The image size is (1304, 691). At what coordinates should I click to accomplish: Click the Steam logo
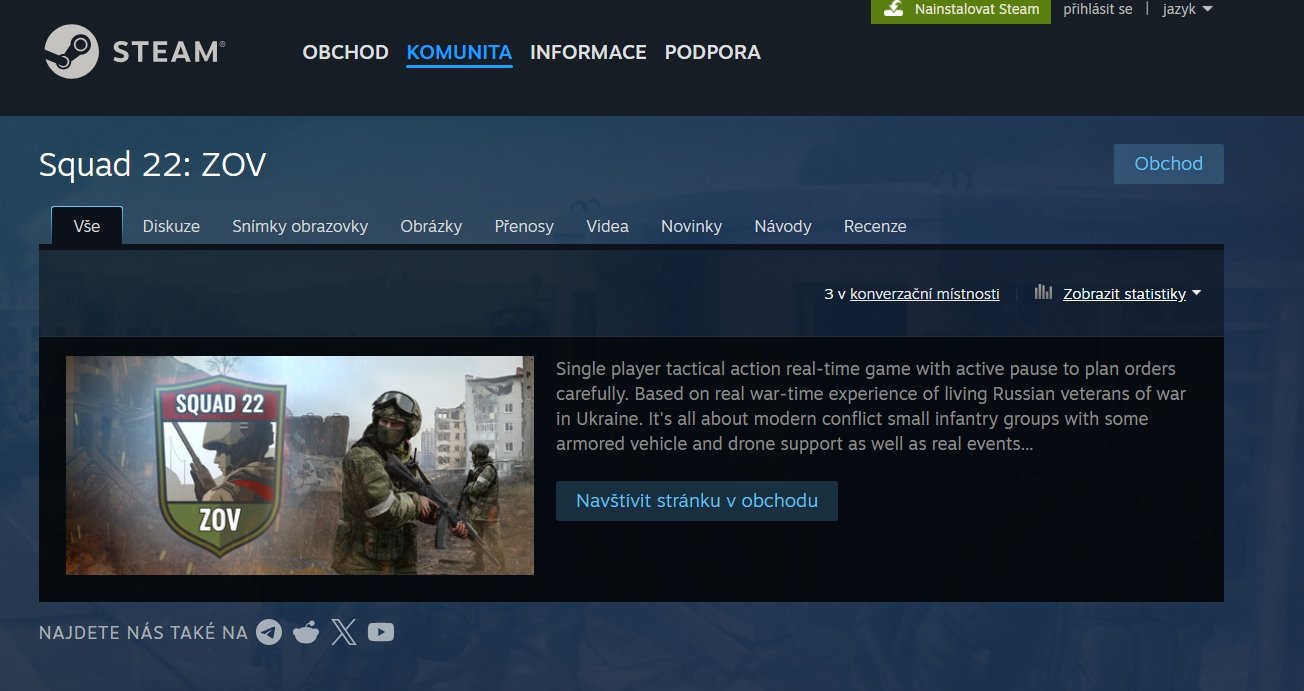[x=135, y=52]
